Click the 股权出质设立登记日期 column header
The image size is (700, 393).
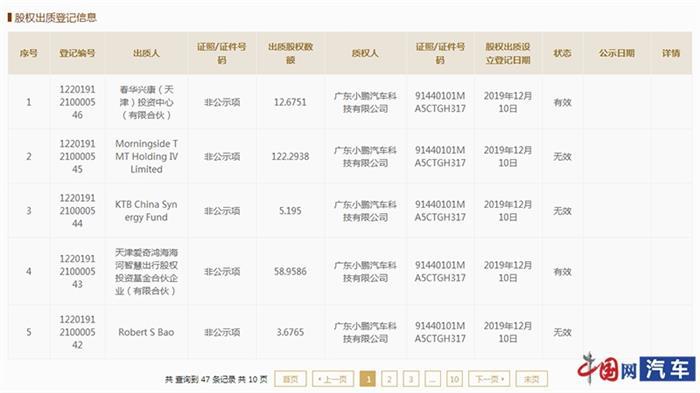[508, 53]
